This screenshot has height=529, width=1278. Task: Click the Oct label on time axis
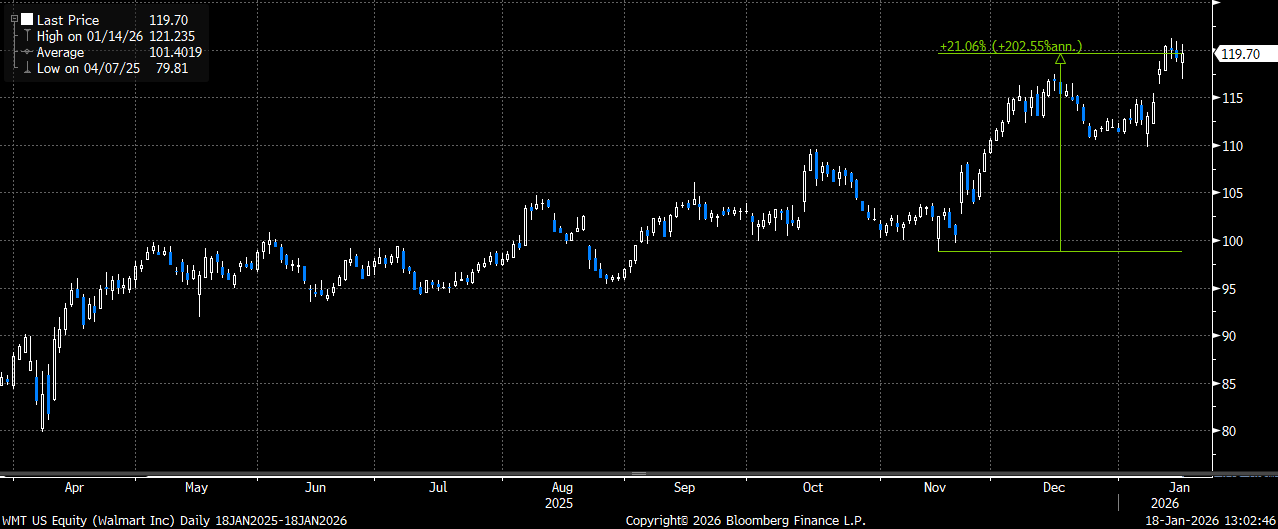pos(812,487)
